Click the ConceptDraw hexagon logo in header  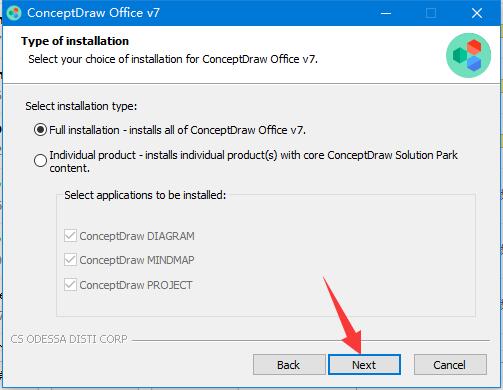click(468, 55)
